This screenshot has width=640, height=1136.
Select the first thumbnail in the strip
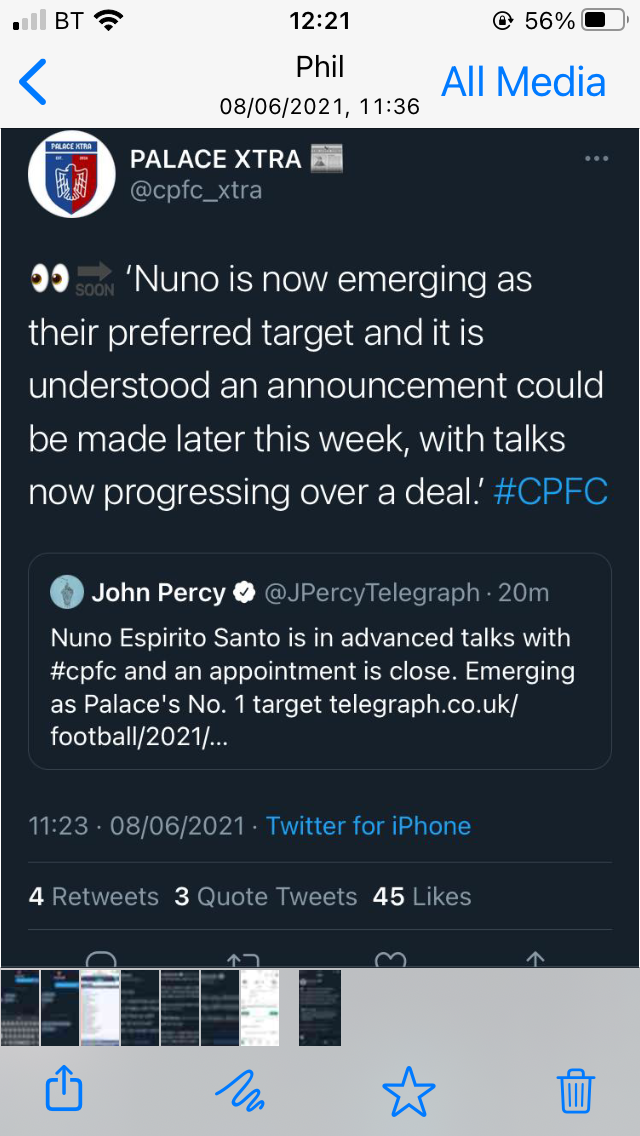[x=20, y=1007]
